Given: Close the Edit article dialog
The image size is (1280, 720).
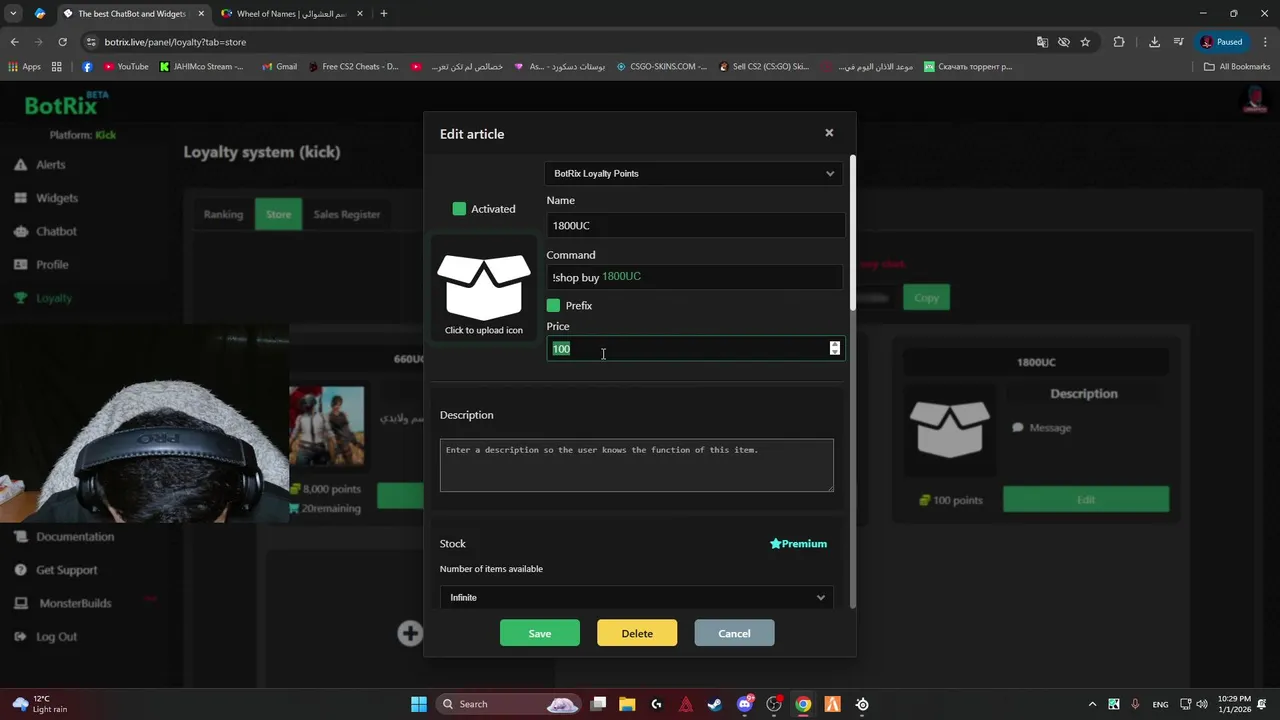Looking at the screenshot, I should [x=829, y=133].
